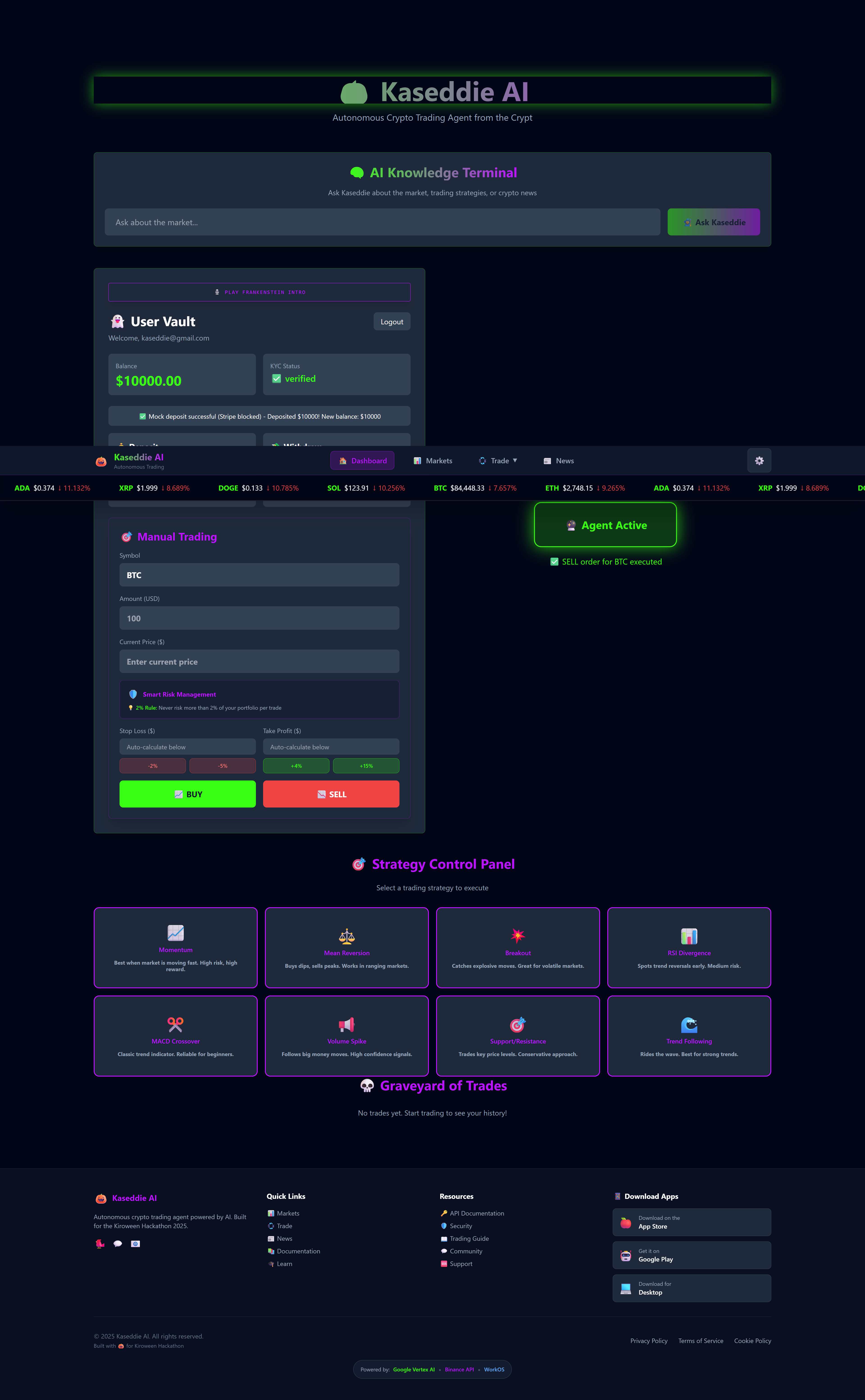Select the Mean Reversion scales icon
865x1400 pixels.
(x=347, y=936)
